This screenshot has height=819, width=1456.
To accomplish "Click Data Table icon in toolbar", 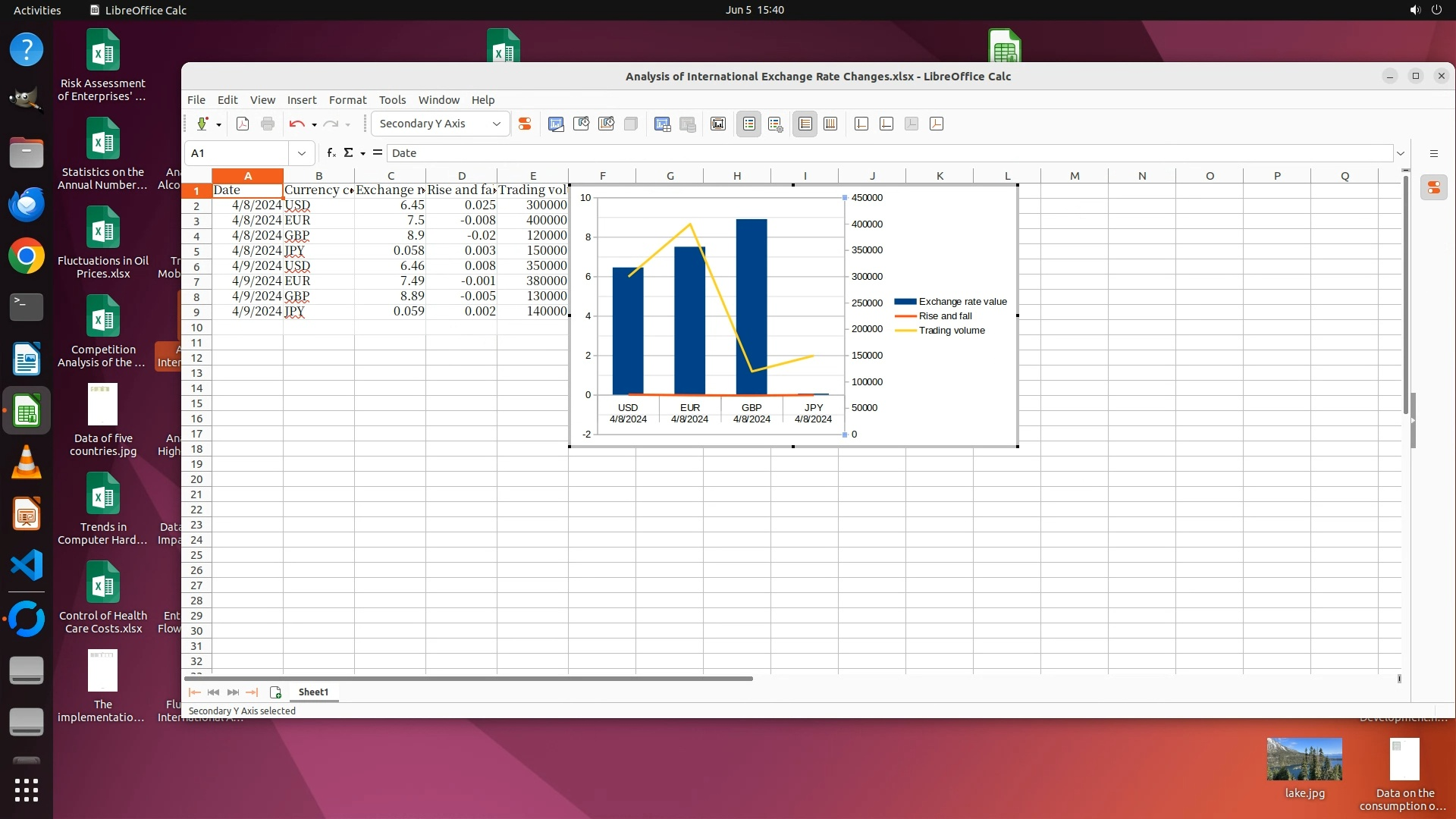I will (662, 124).
